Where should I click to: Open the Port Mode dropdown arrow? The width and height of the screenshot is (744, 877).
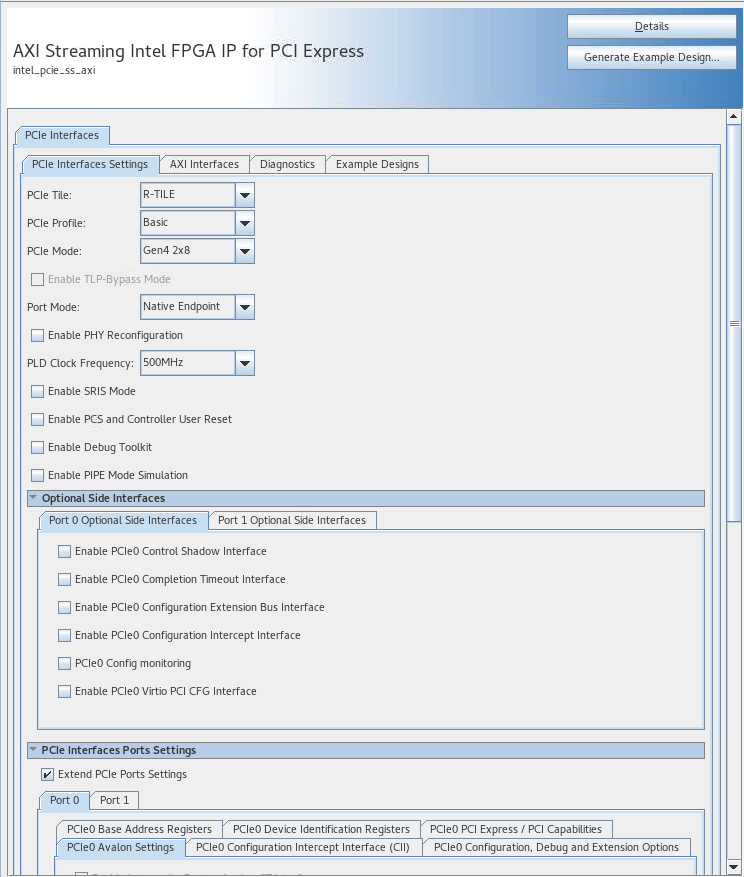pyautogui.click(x=244, y=307)
